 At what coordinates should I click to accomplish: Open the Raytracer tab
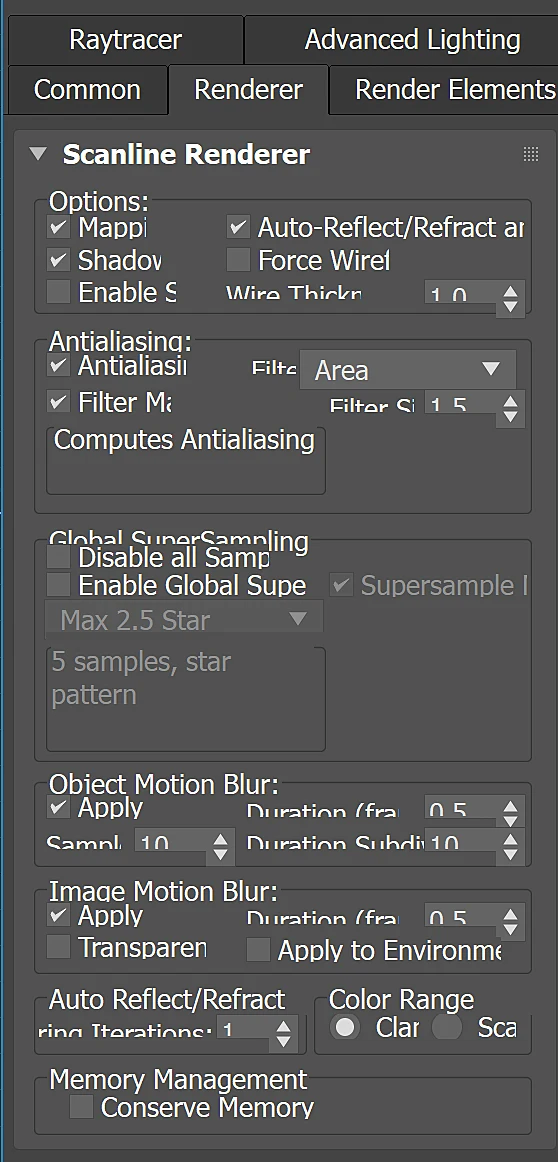[x=125, y=39]
